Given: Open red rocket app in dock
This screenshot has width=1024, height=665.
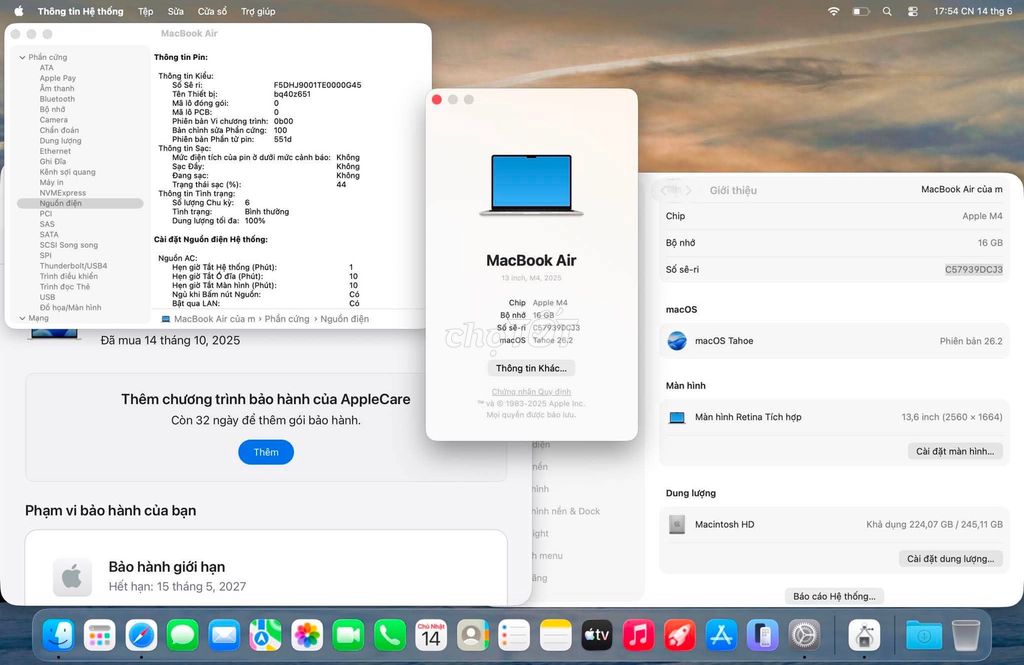Looking at the screenshot, I should [x=680, y=635].
